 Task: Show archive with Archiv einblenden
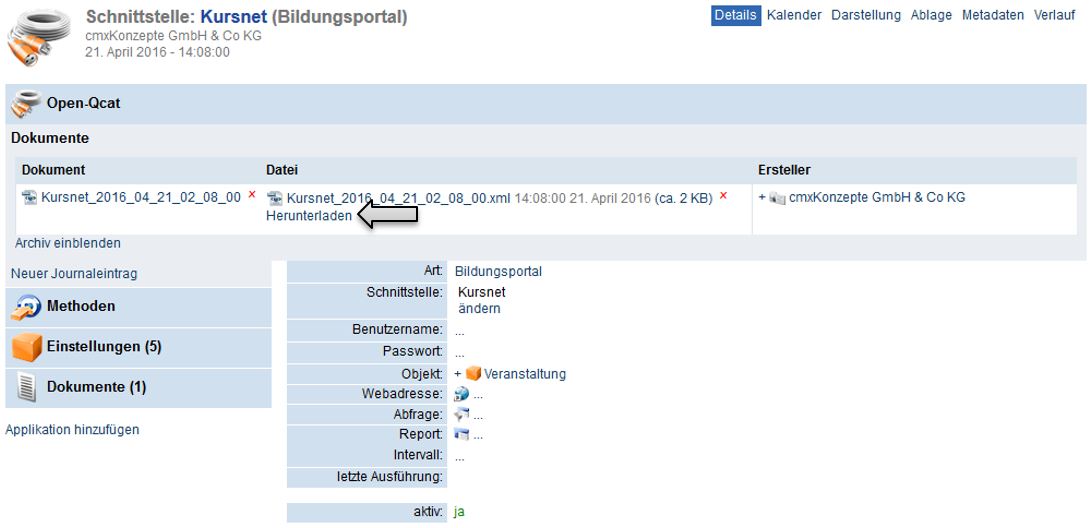coord(68,243)
